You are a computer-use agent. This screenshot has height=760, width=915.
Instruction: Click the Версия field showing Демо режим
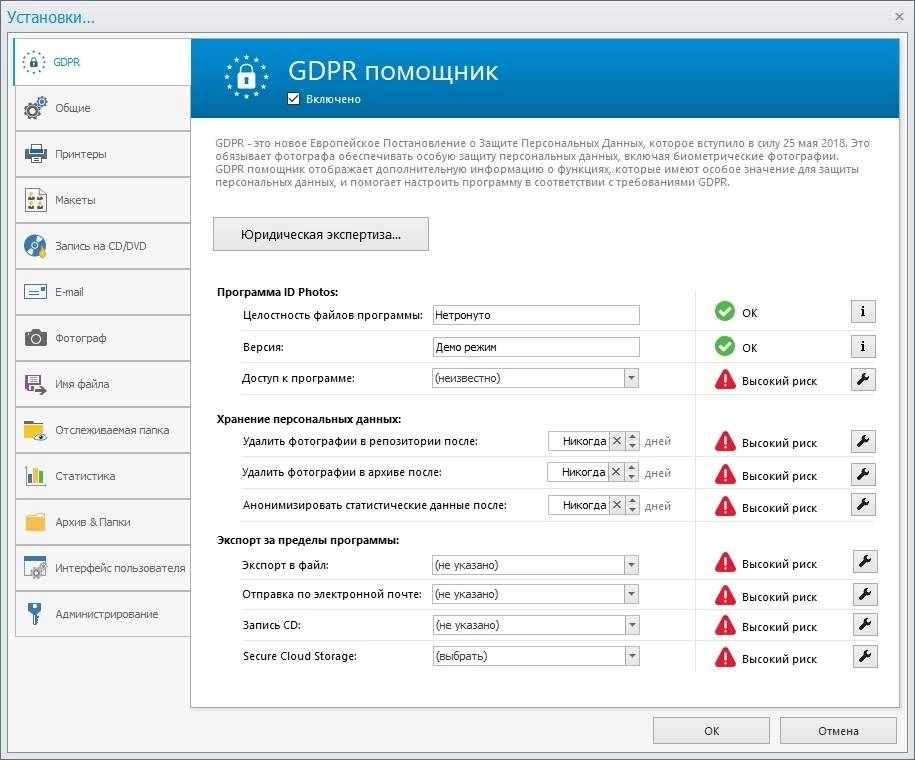[536, 347]
